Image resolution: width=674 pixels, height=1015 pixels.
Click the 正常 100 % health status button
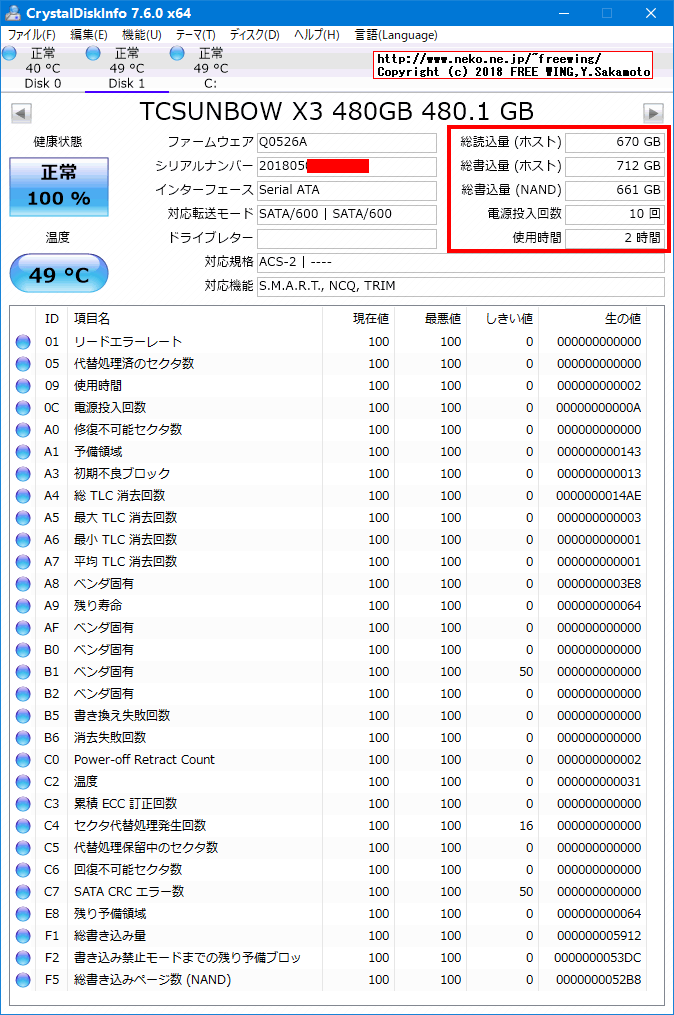point(59,186)
